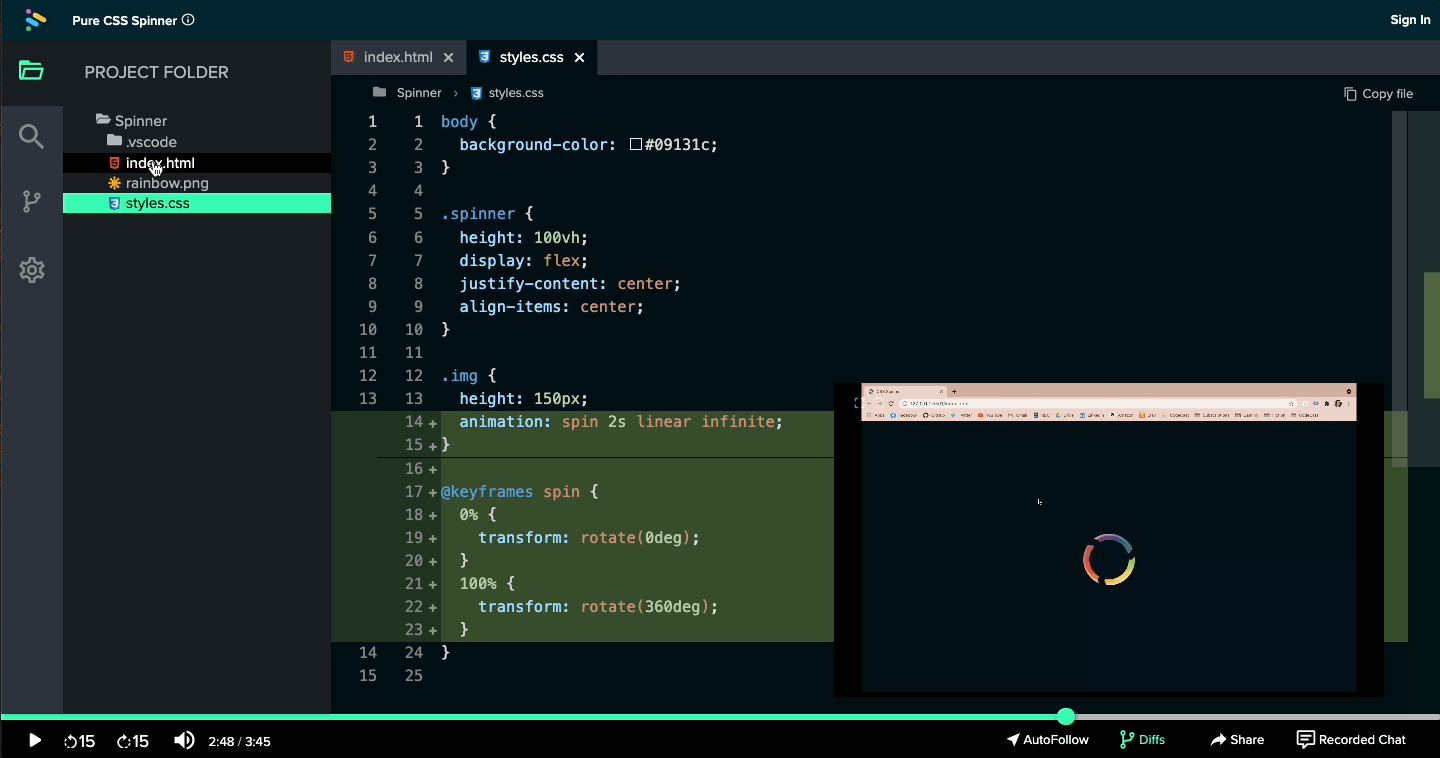
Task: Click the Scrimba logo in the header
Action: 36,20
